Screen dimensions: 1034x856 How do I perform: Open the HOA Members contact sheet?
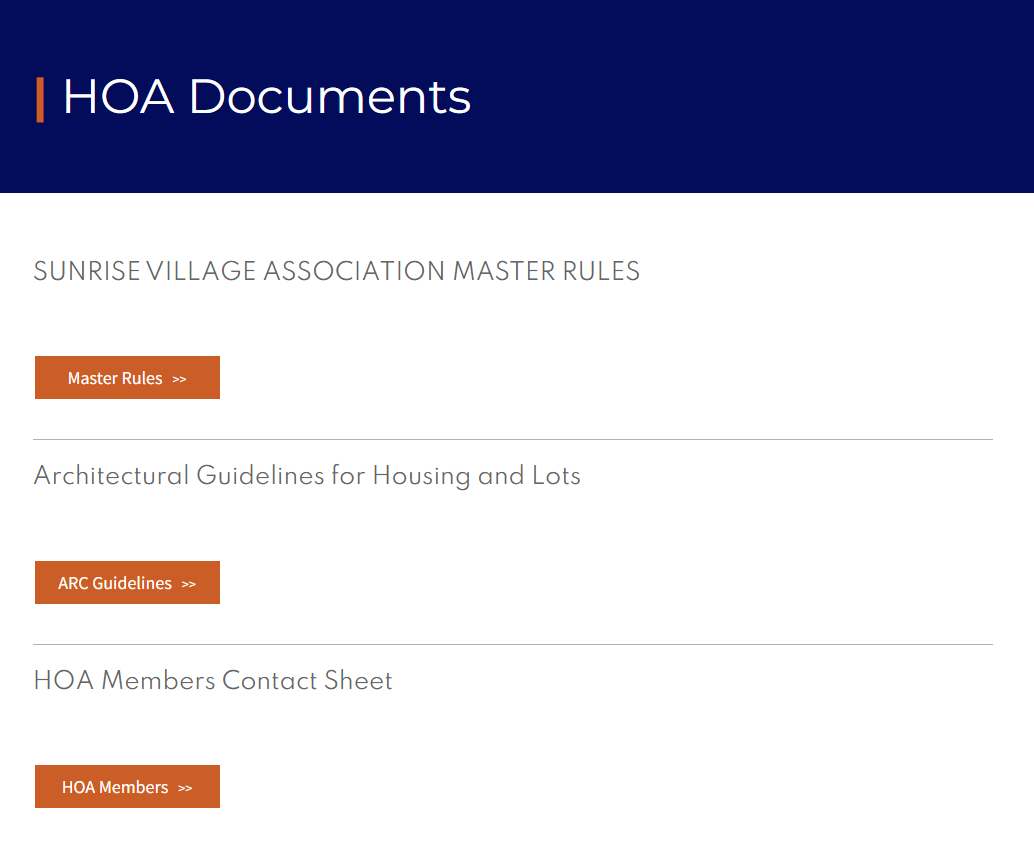coord(127,786)
